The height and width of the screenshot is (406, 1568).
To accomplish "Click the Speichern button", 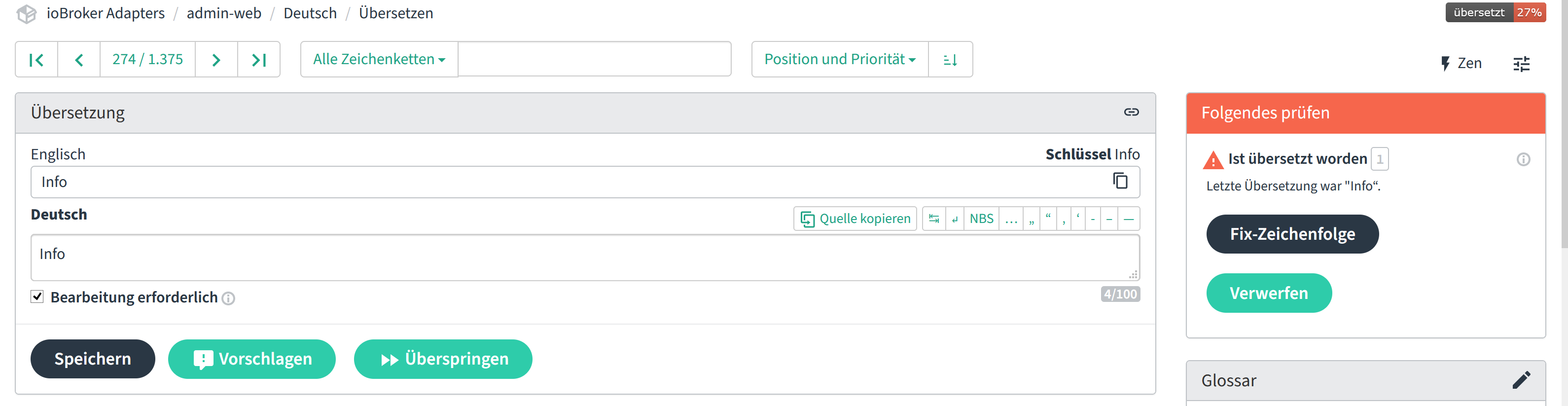I will [93, 359].
